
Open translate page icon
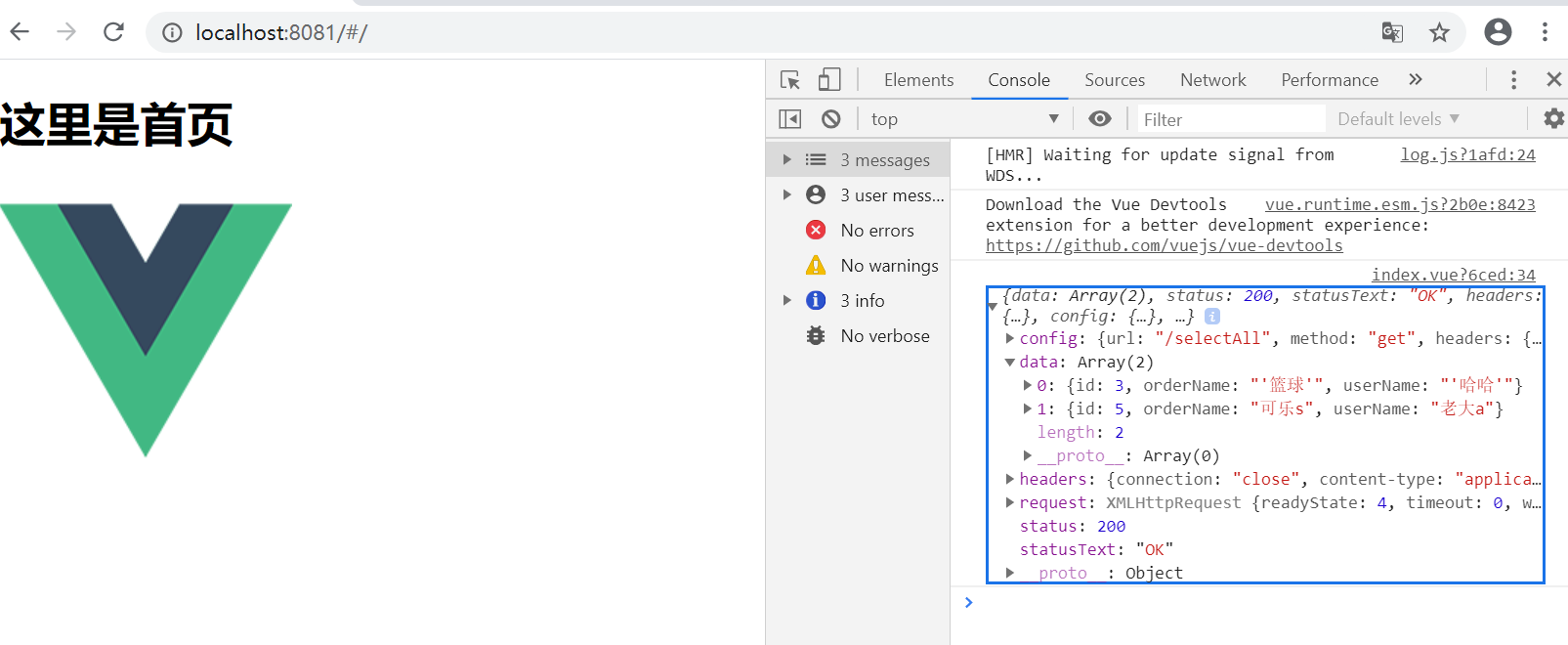(x=1392, y=32)
